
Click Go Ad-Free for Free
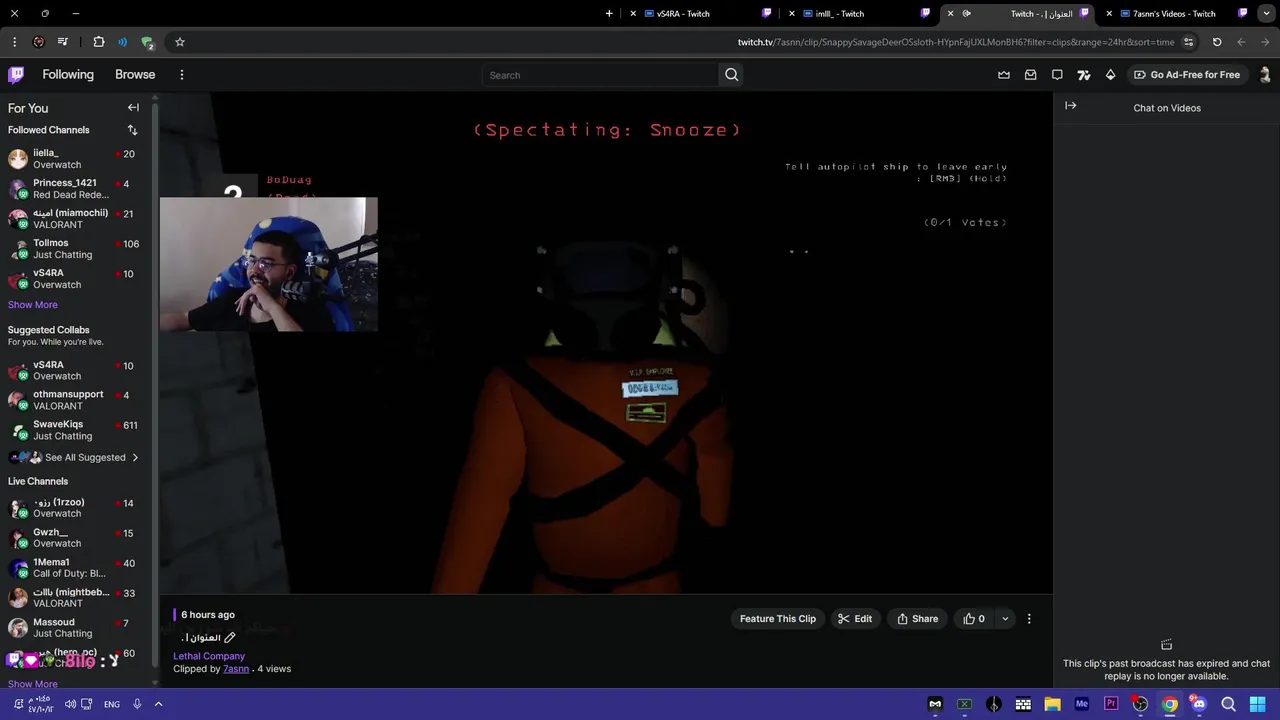coord(1187,75)
